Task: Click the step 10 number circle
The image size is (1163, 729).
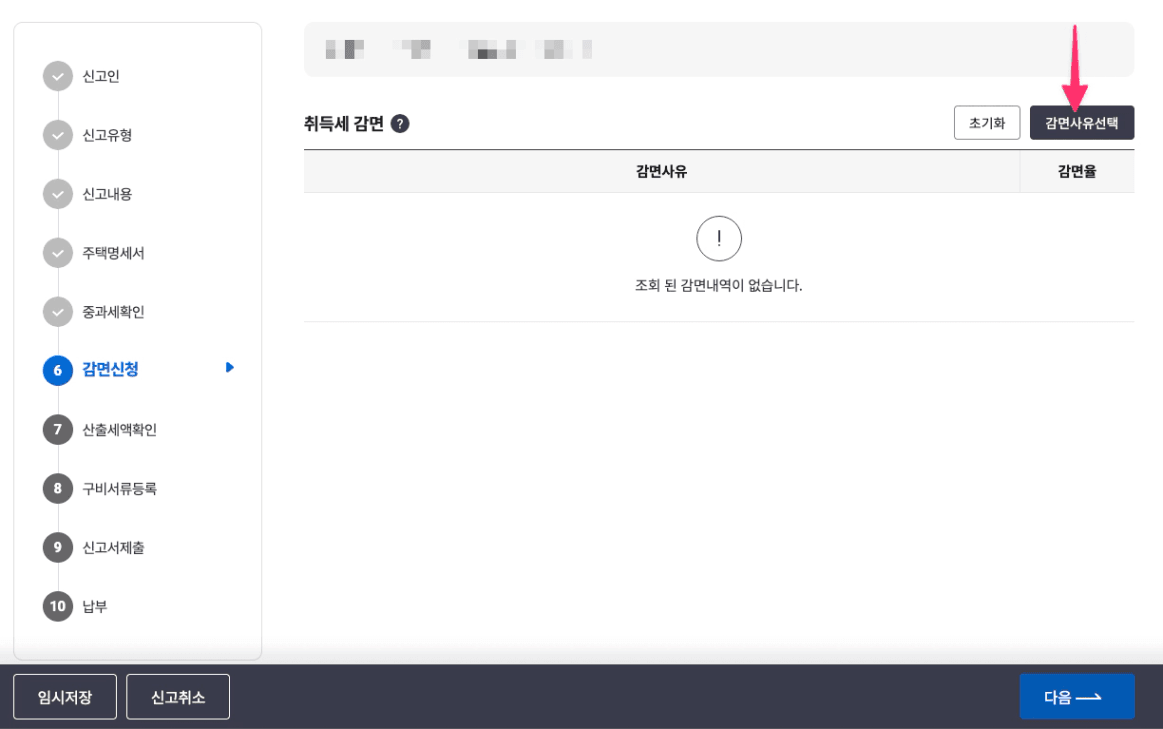Action: [x=58, y=607]
